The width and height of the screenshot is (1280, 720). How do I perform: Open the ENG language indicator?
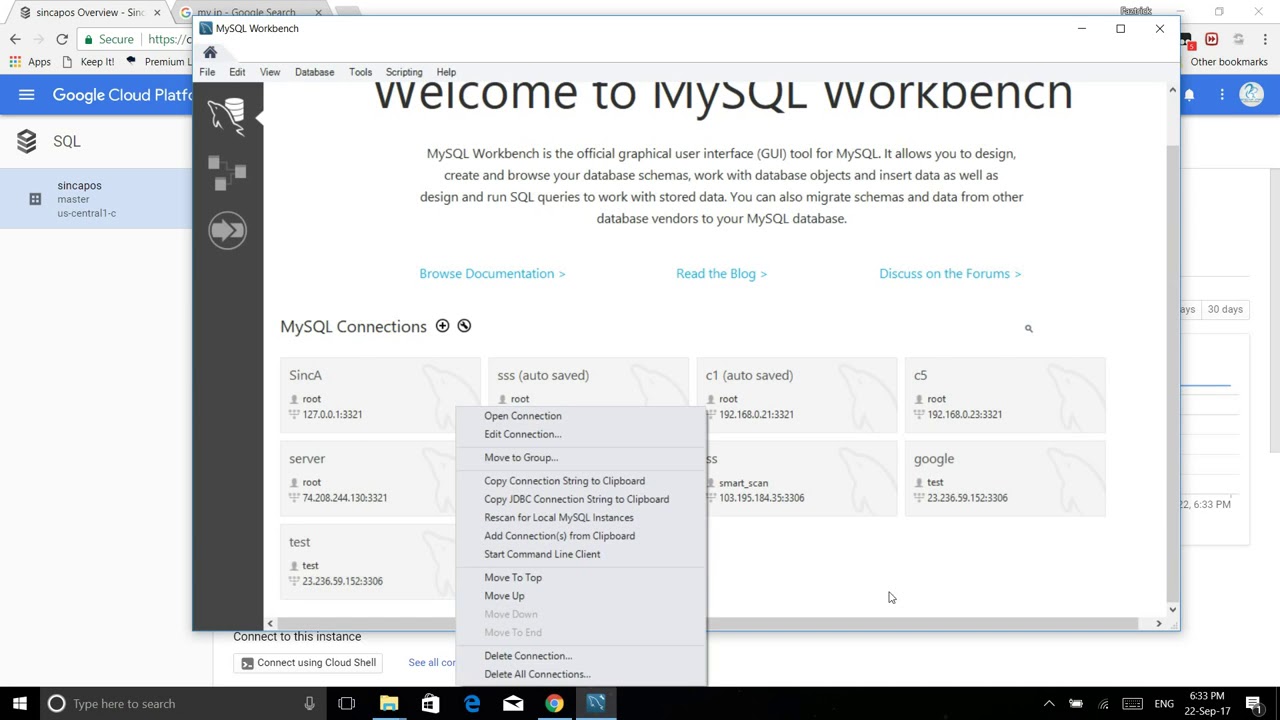point(1164,704)
